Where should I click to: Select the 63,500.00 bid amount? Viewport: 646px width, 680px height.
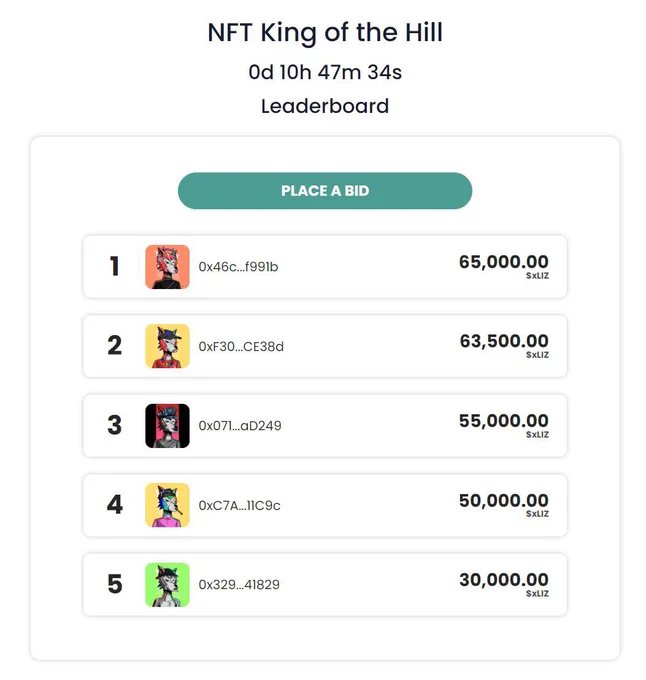[x=504, y=341]
